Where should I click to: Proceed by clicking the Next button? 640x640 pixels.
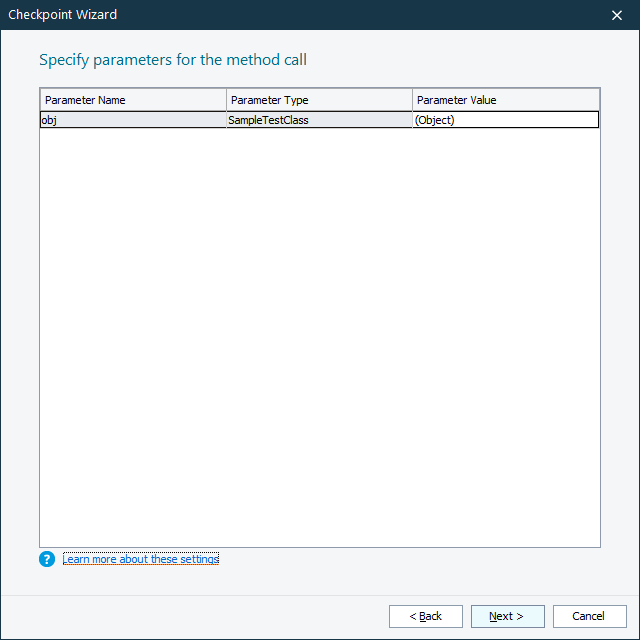pyautogui.click(x=507, y=616)
